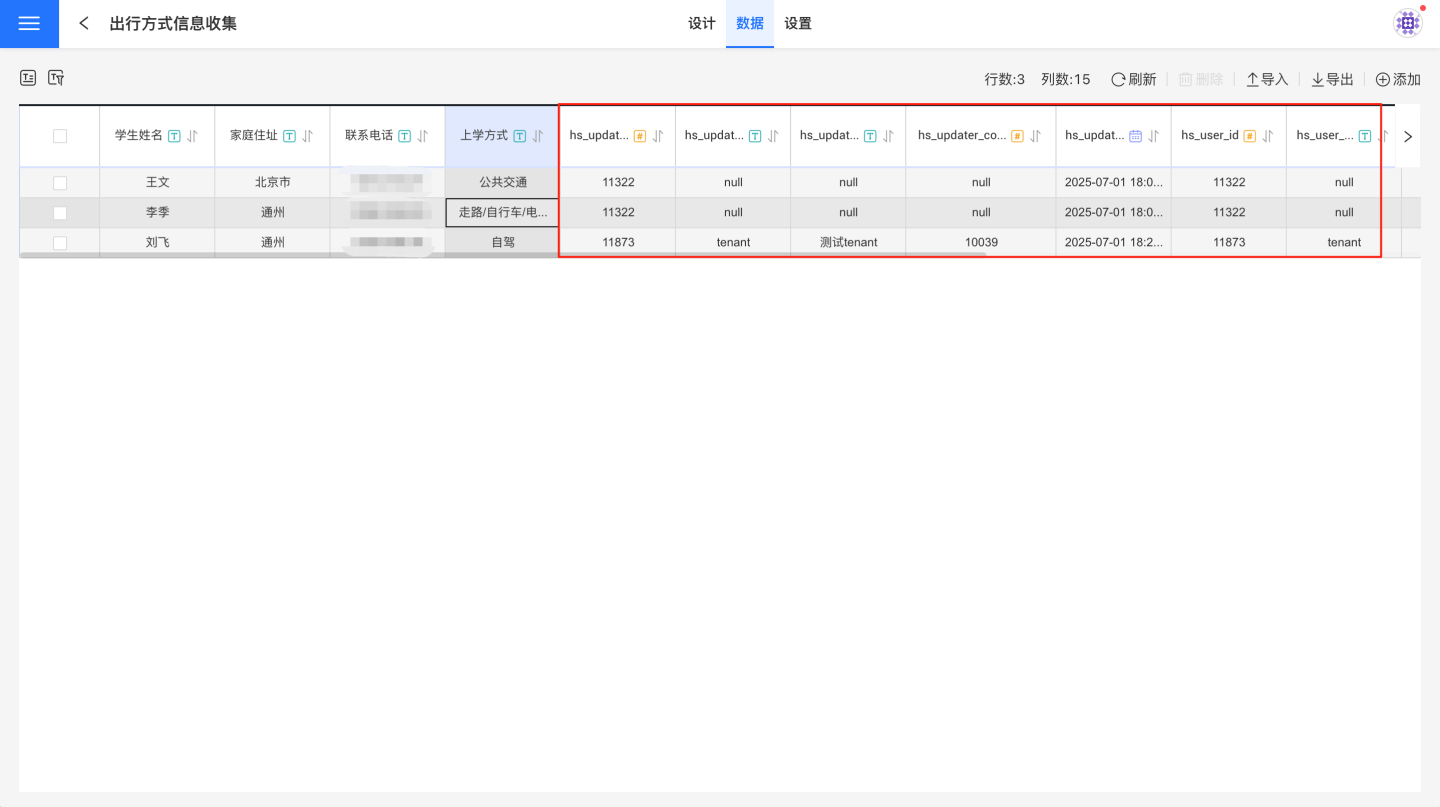Sort by the 家庭住址 column
Image resolution: width=1440 pixels, height=807 pixels.
tap(308, 136)
